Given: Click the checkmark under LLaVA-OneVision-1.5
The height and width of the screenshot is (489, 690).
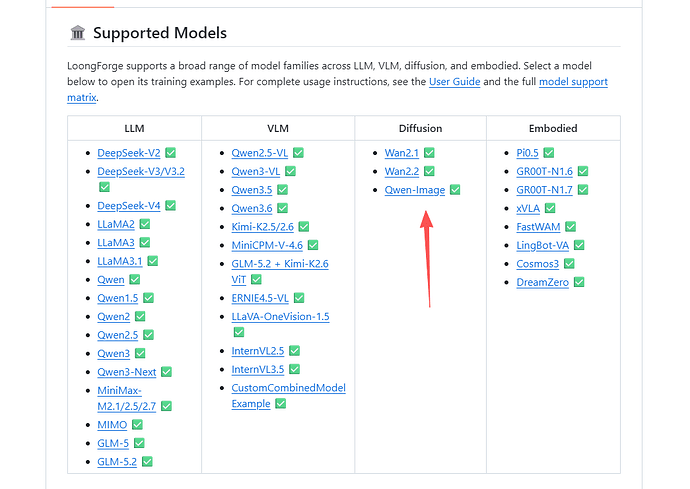Looking at the screenshot, I should click(239, 332).
